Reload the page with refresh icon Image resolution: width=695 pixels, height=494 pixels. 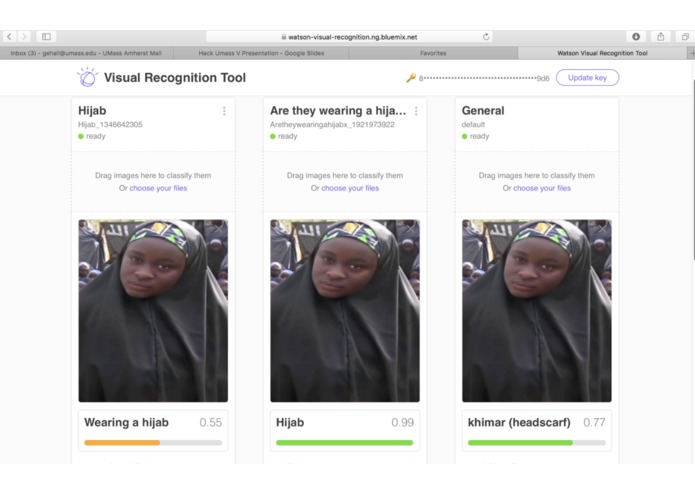(486, 37)
